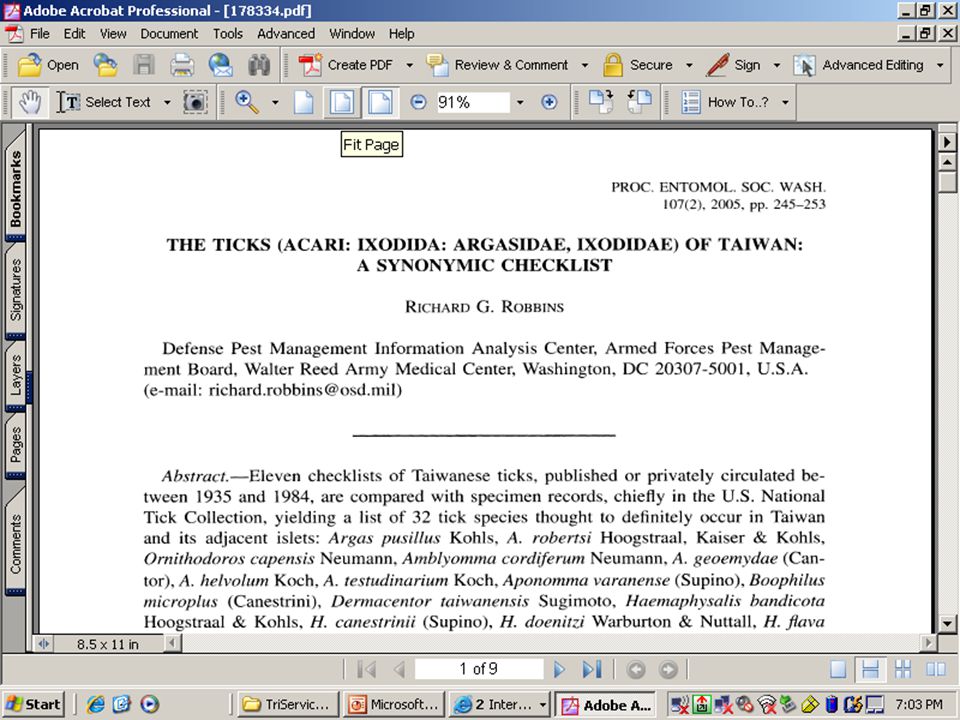Viewport: 960px width, 720px height.
Task: Expand Review & Comment dropdown arrow
Action: pyautogui.click(x=585, y=65)
